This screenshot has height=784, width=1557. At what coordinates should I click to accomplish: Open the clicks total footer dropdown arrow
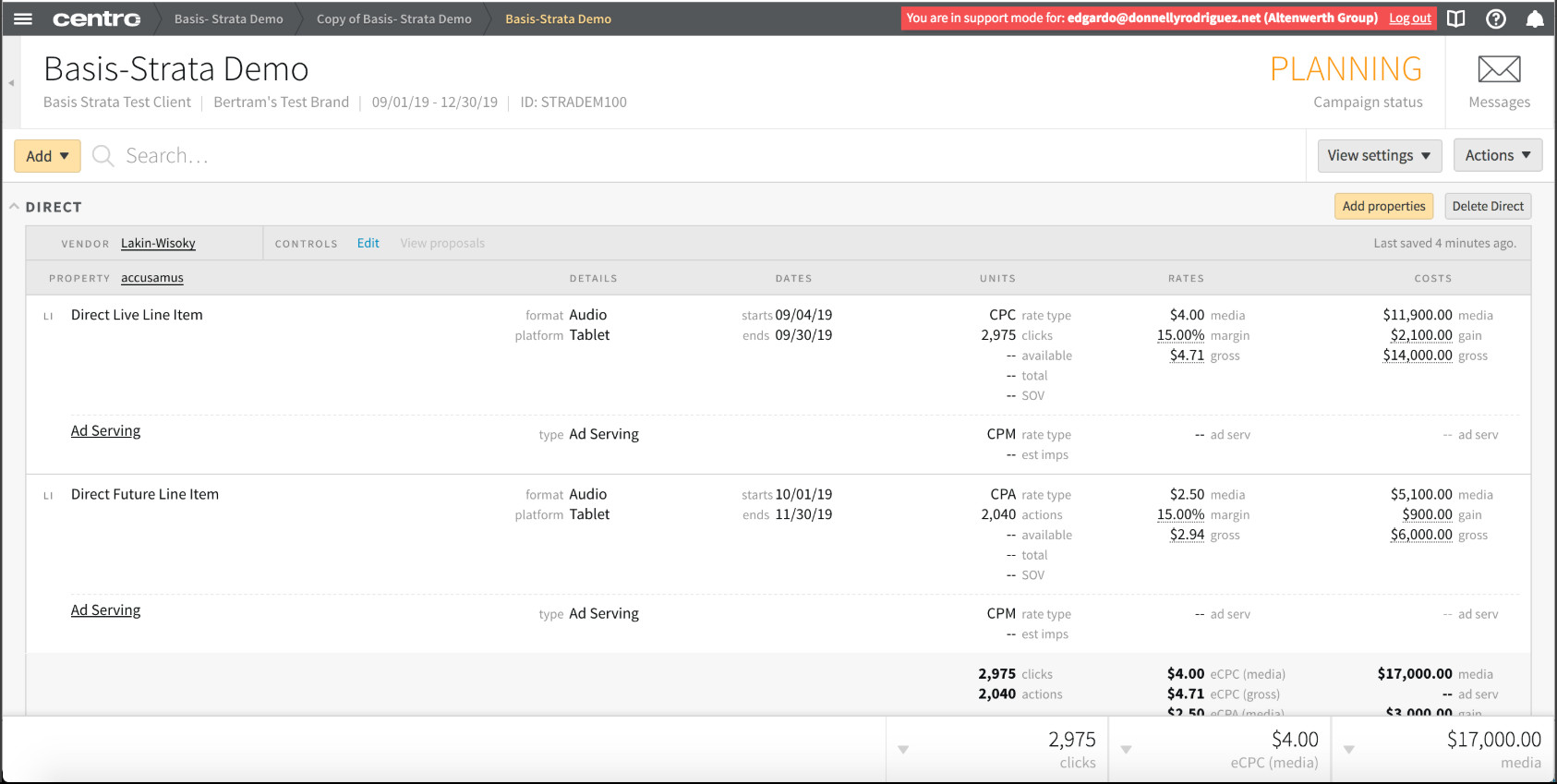click(903, 750)
